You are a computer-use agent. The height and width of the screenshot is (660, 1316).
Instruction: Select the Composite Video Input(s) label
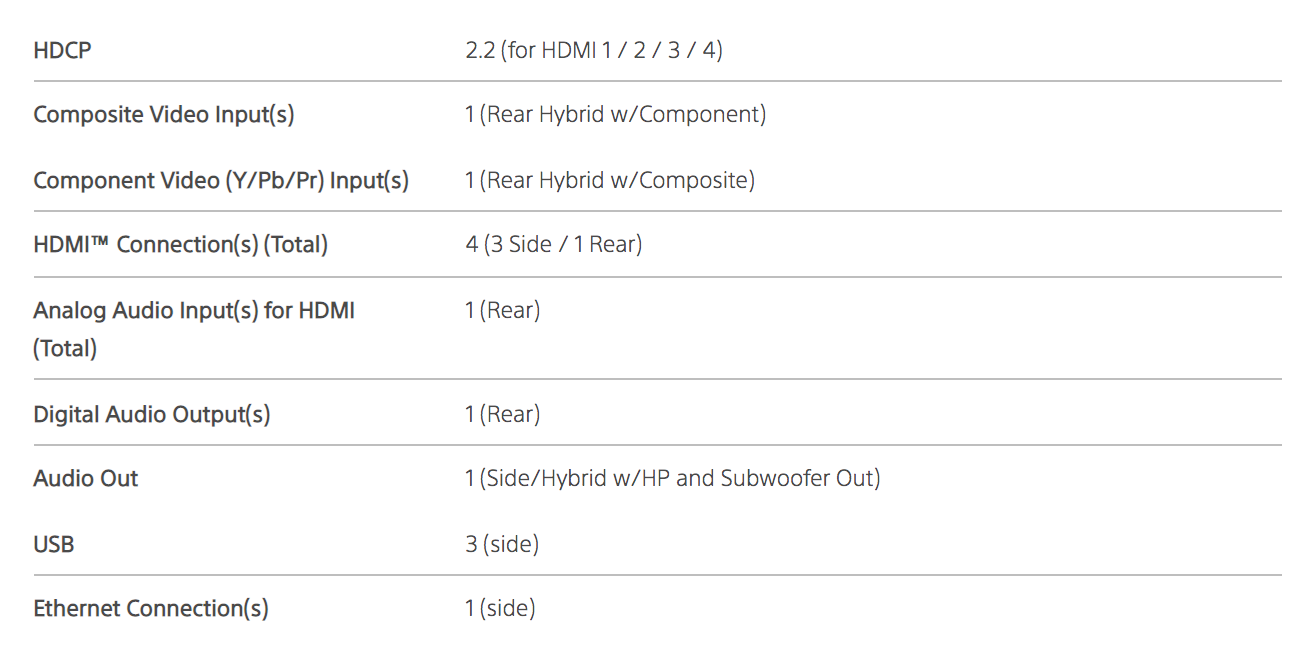coord(163,114)
